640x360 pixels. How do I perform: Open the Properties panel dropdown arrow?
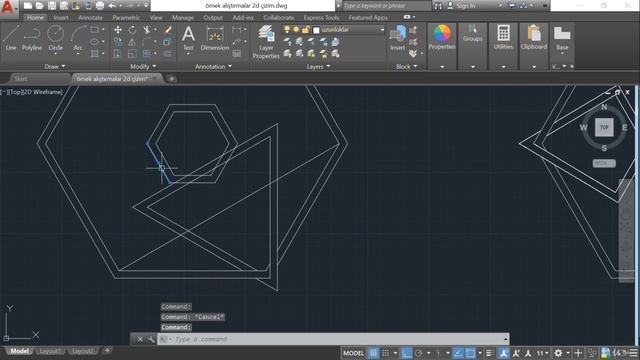442,67
